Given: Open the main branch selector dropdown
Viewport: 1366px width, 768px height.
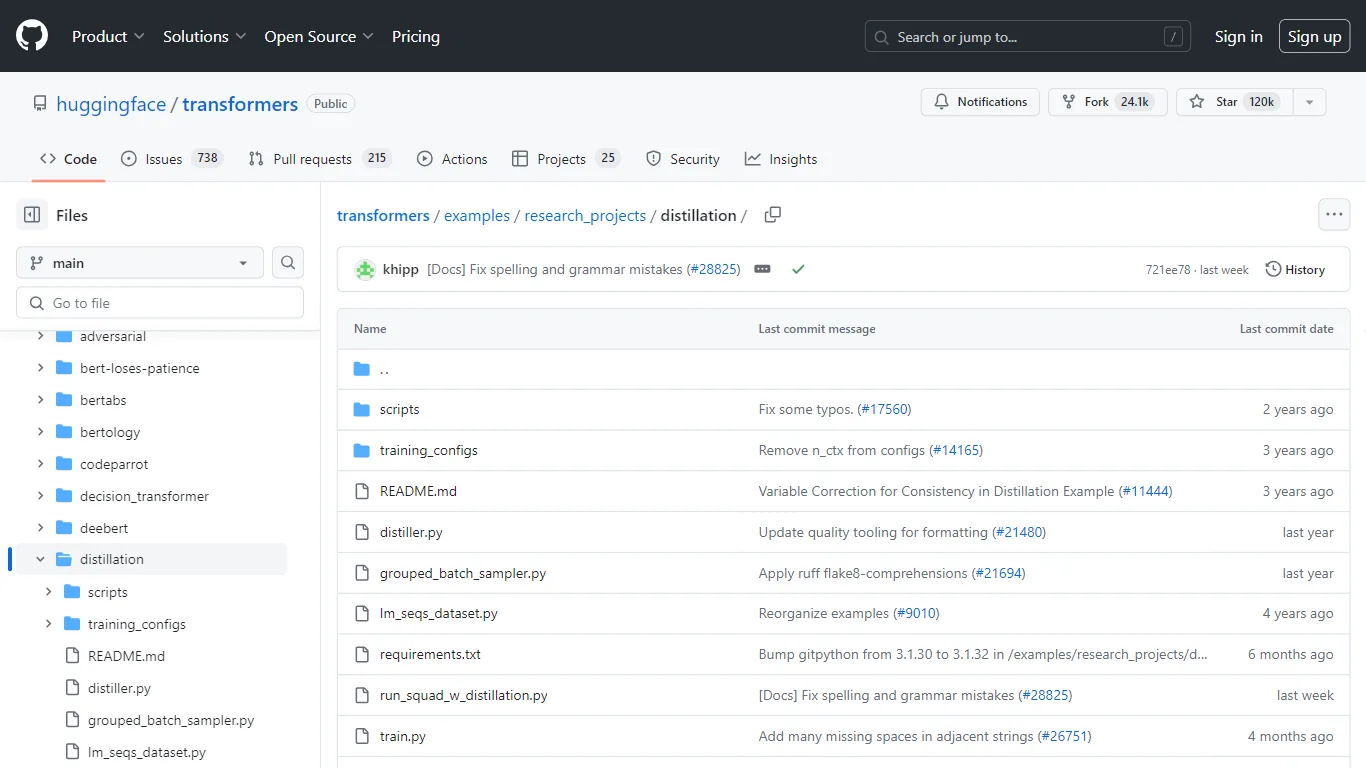Looking at the screenshot, I should (140, 263).
